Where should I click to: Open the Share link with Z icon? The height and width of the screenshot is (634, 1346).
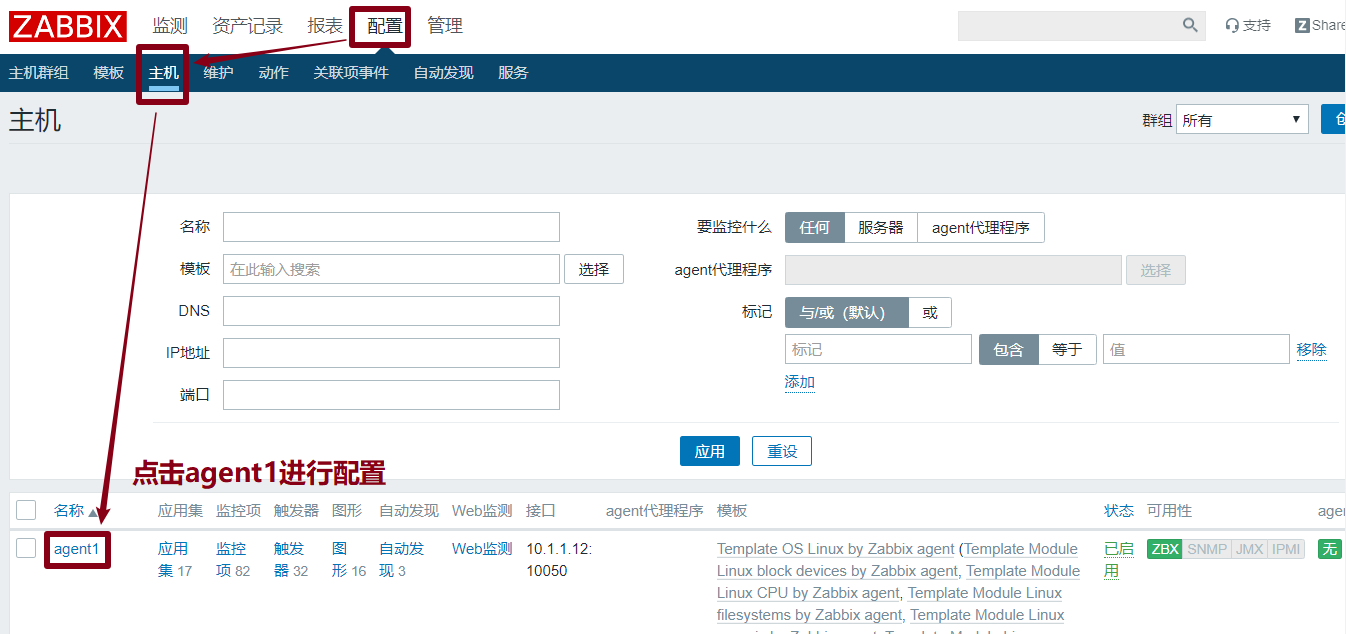pos(1320,26)
